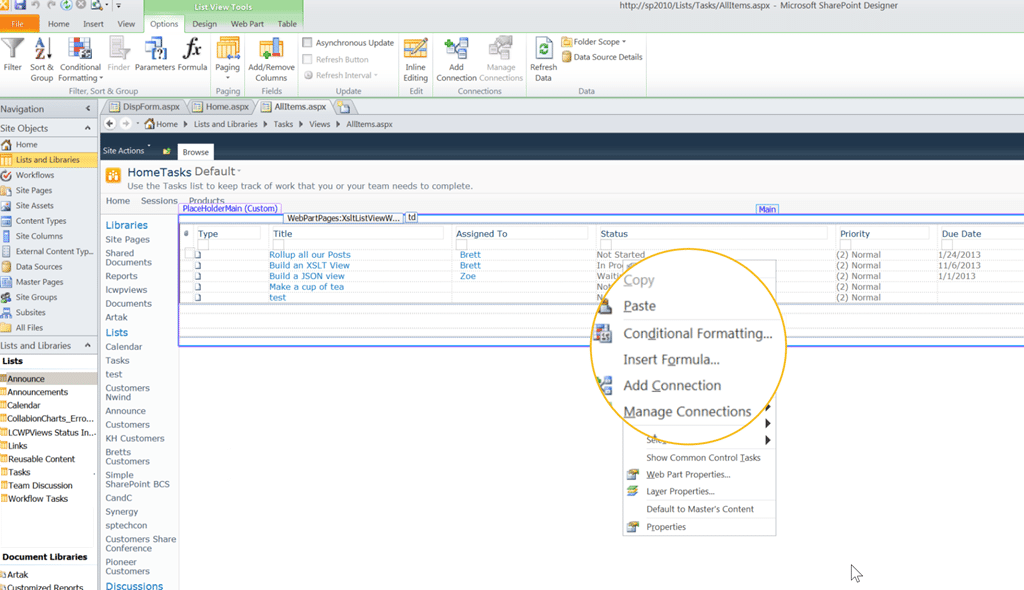Click Layer Properties in context menu
This screenshot has height=590, width=1024.
[680, 491]
